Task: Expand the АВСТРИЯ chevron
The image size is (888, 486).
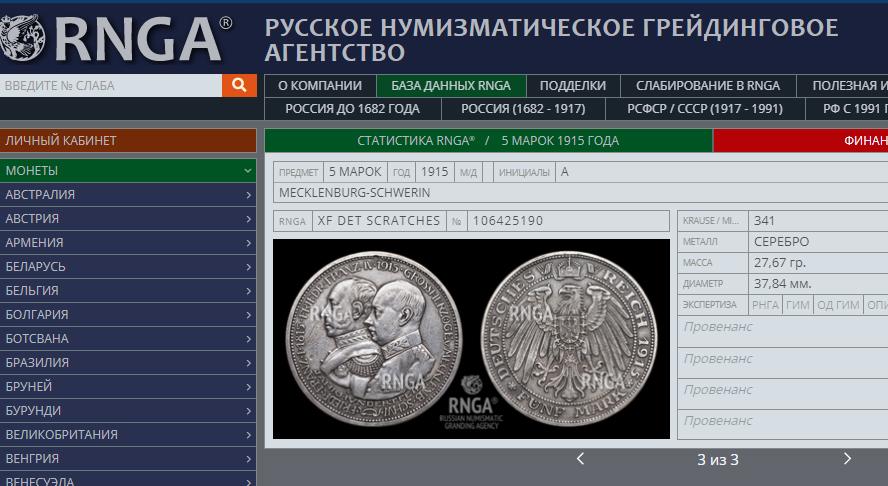Action: (248, 219)
